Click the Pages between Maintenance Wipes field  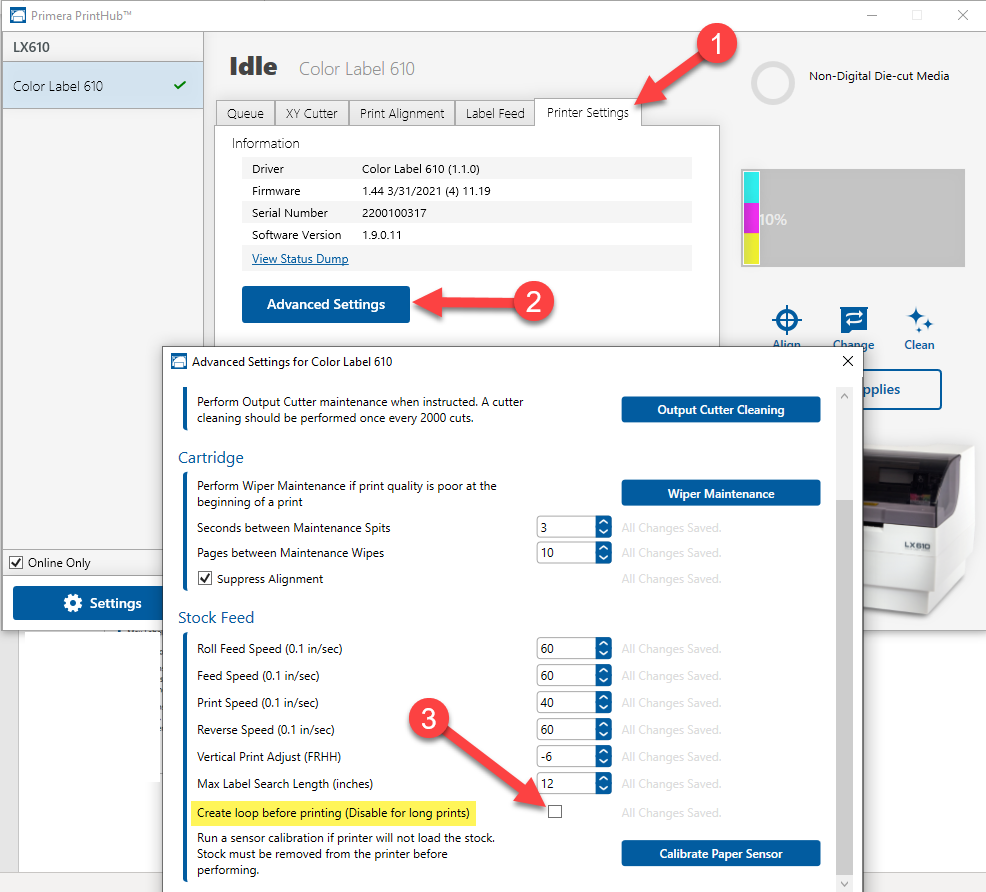(x=566, y=553)
